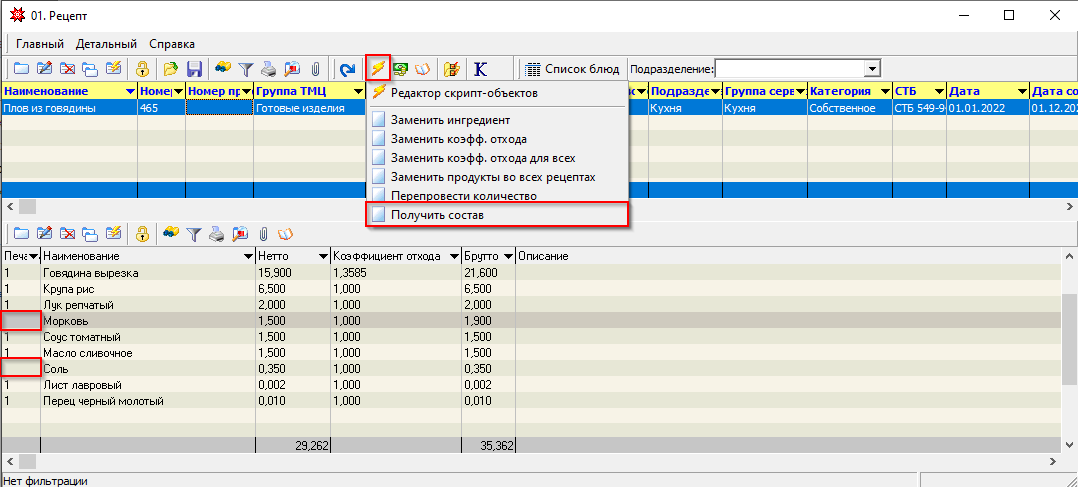Click the blue floppy disk save icon
The image size is (1078, 487).
pyautogui.click(x=194, y=68)
